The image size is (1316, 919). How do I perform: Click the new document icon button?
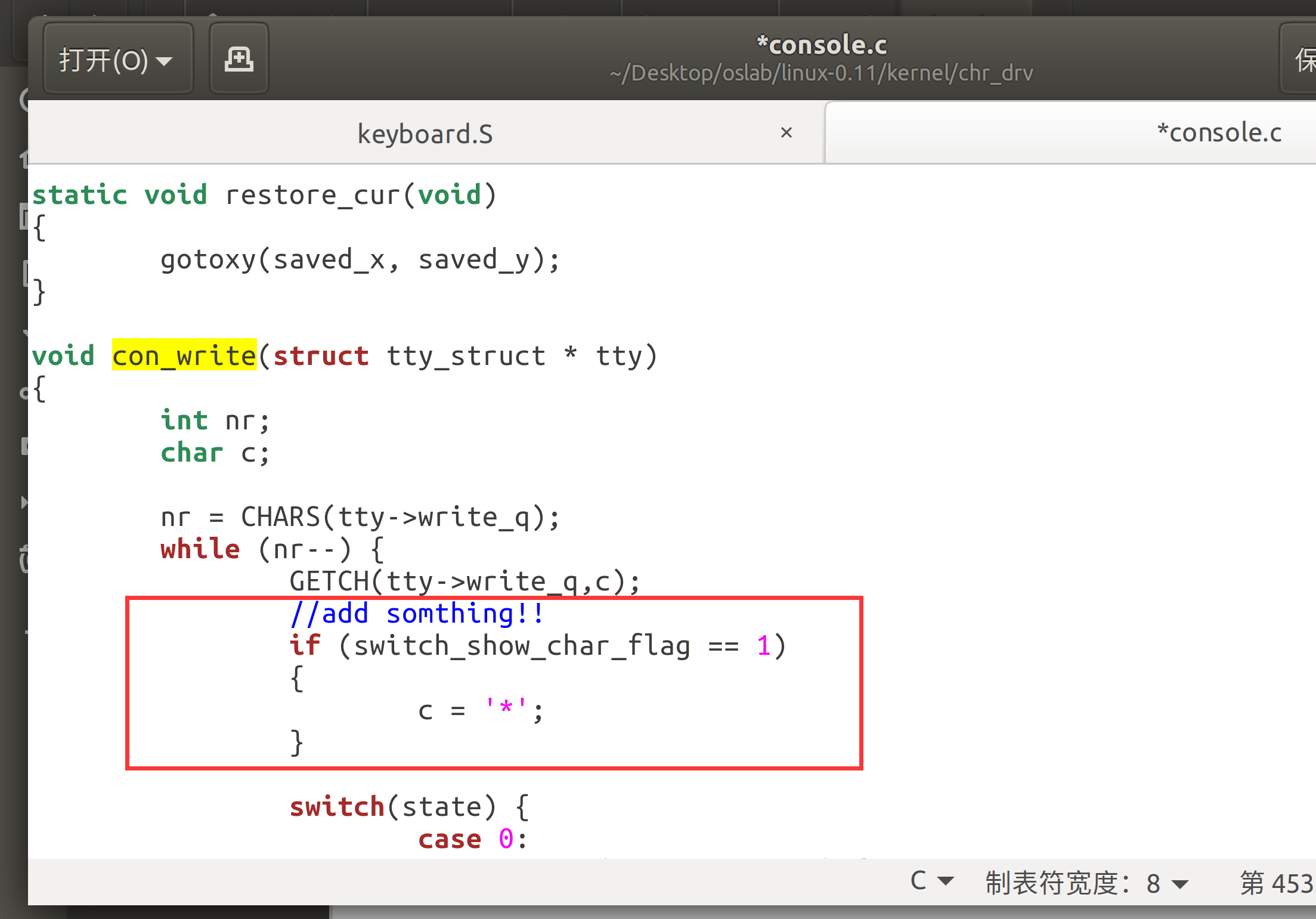tap(239, 59)
